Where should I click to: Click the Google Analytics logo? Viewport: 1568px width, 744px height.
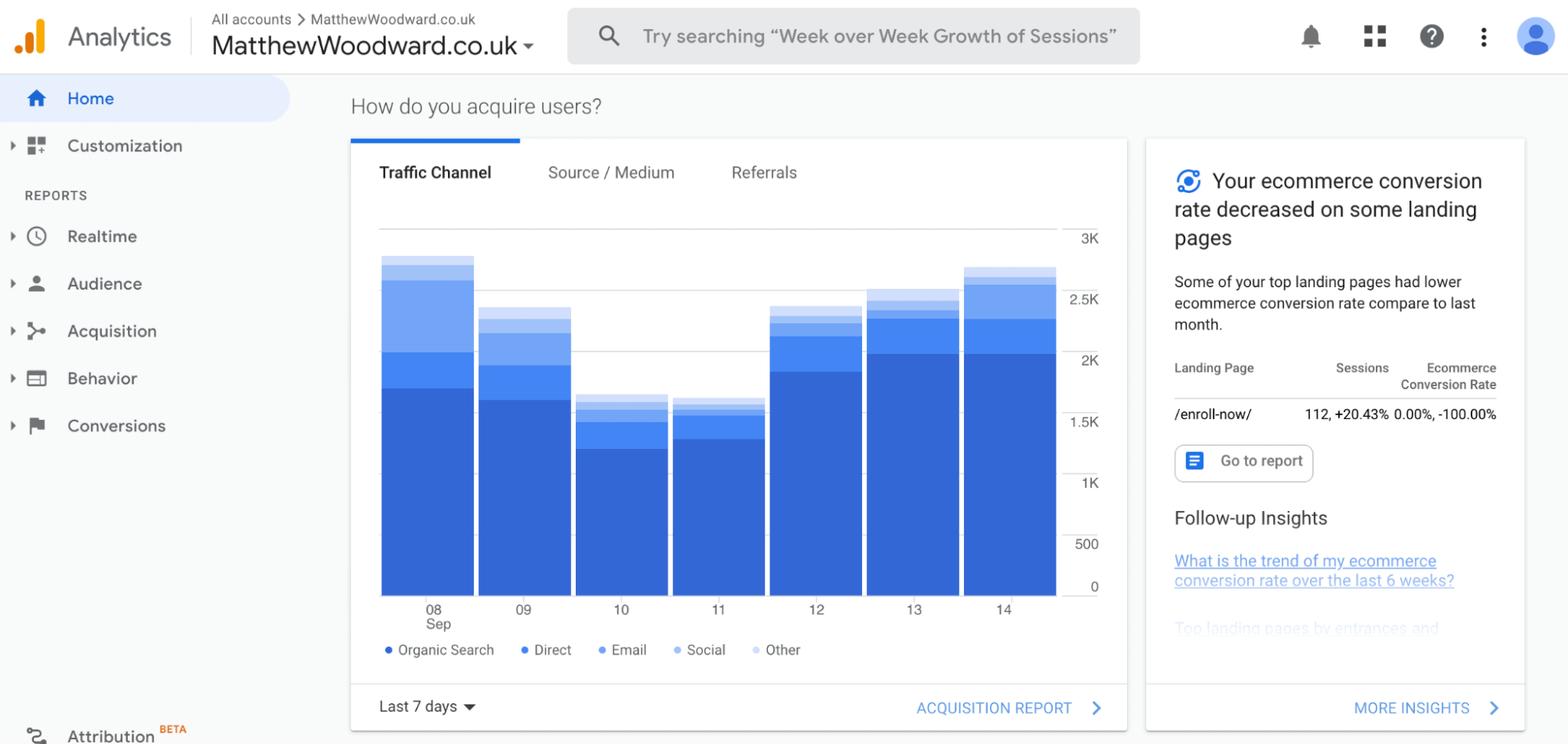click(31, 36)
